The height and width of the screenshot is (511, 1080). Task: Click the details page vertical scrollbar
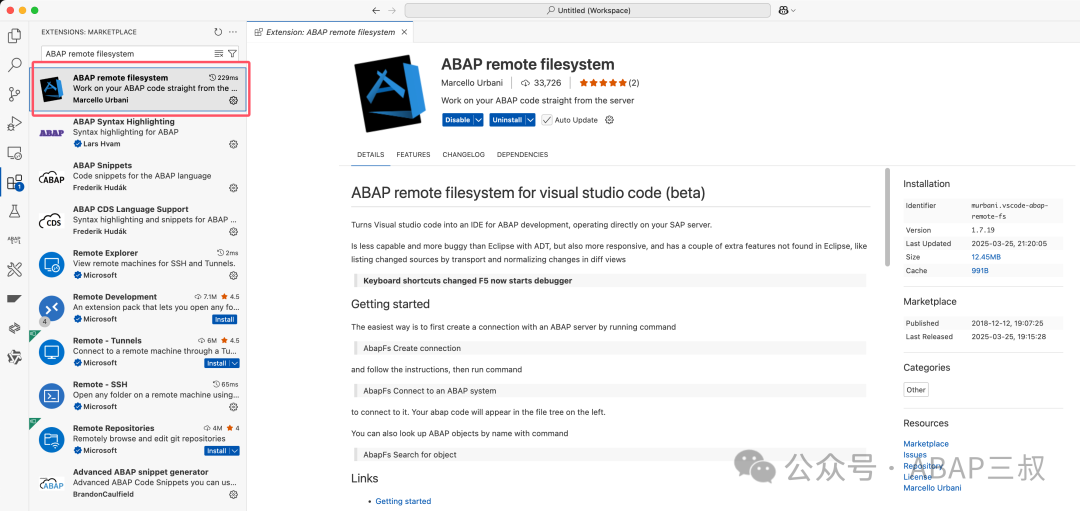pyautogui.click(x=887, y=217)
